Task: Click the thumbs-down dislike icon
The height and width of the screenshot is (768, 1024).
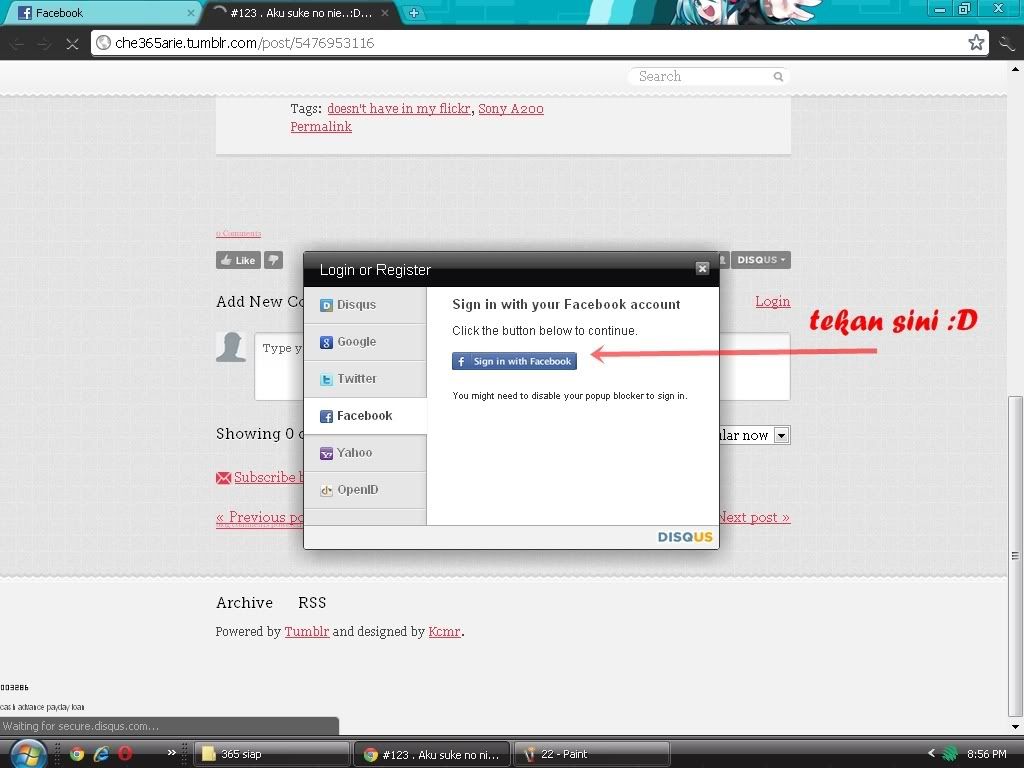Action: pyautogui.click(x=274, y=260)
